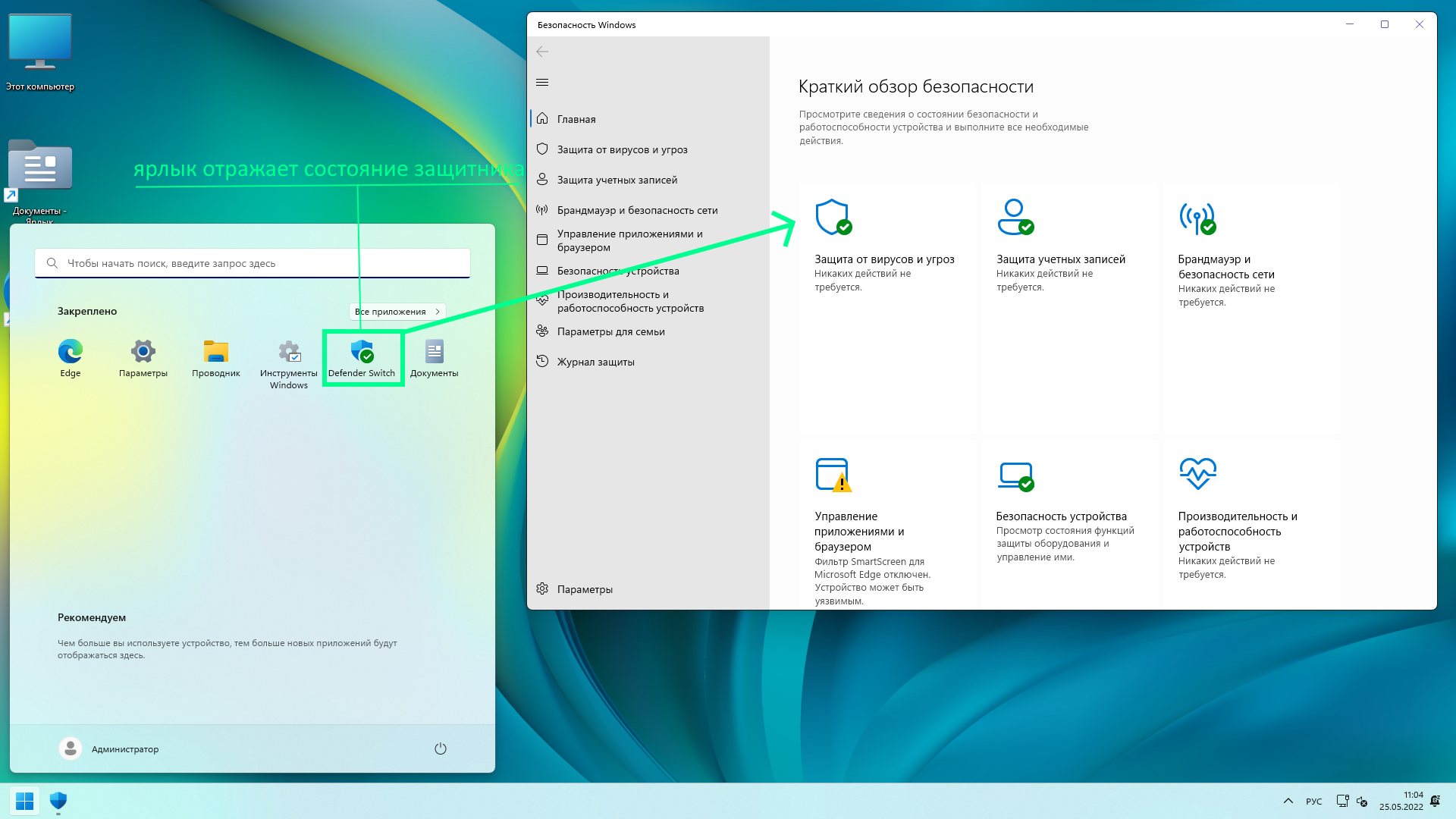This screenshot has width=1456, height=819.
Task: Open Брандмауэр и безопасность сети section
Action: click(x=637, y=209)
